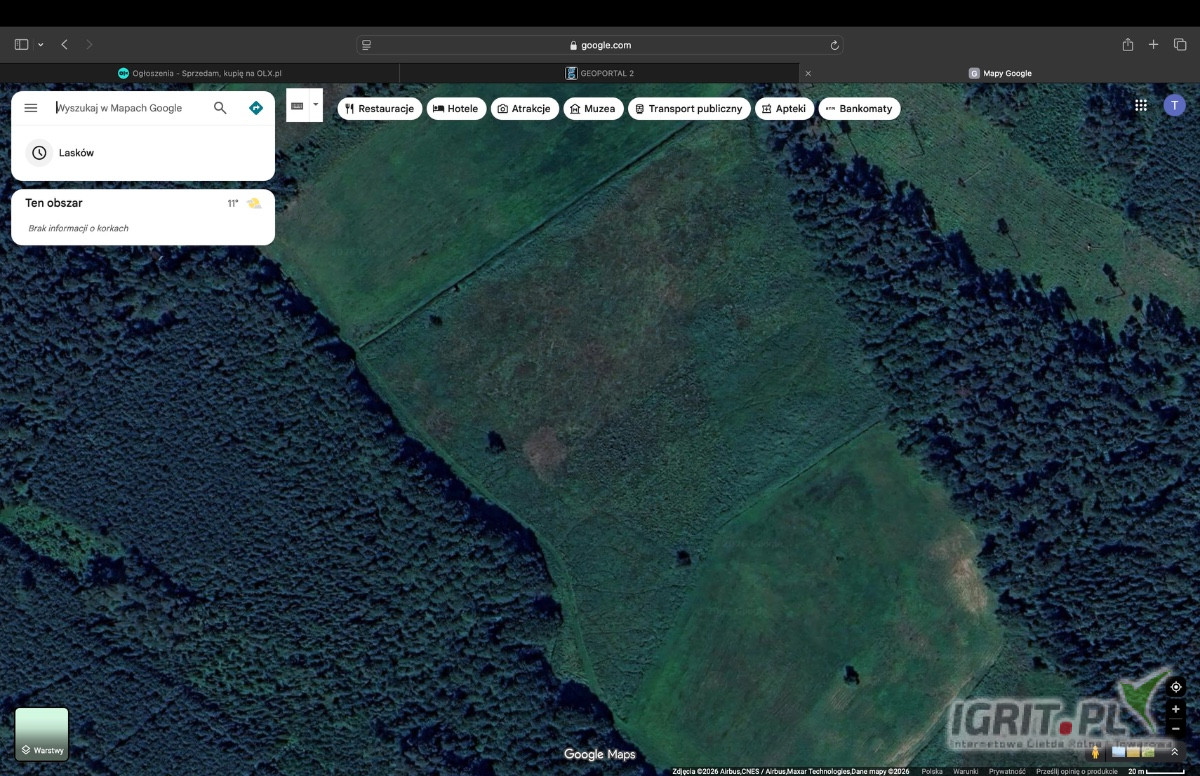Viewport: 1200px width, 776px height.
Task: Open the Google apps grid
Action: [x=1141, y=105]
